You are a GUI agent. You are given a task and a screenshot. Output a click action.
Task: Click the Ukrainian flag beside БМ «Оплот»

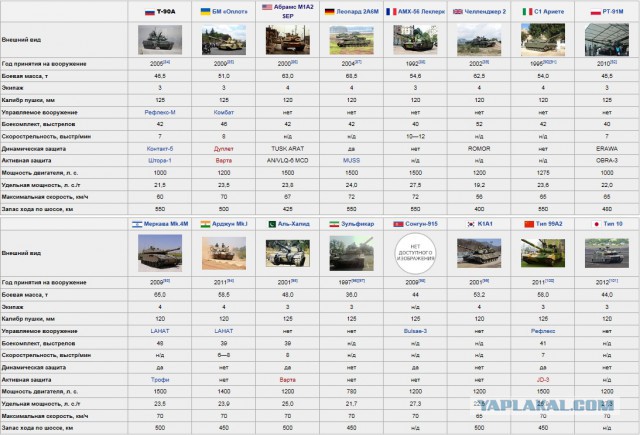pos(205,12)
